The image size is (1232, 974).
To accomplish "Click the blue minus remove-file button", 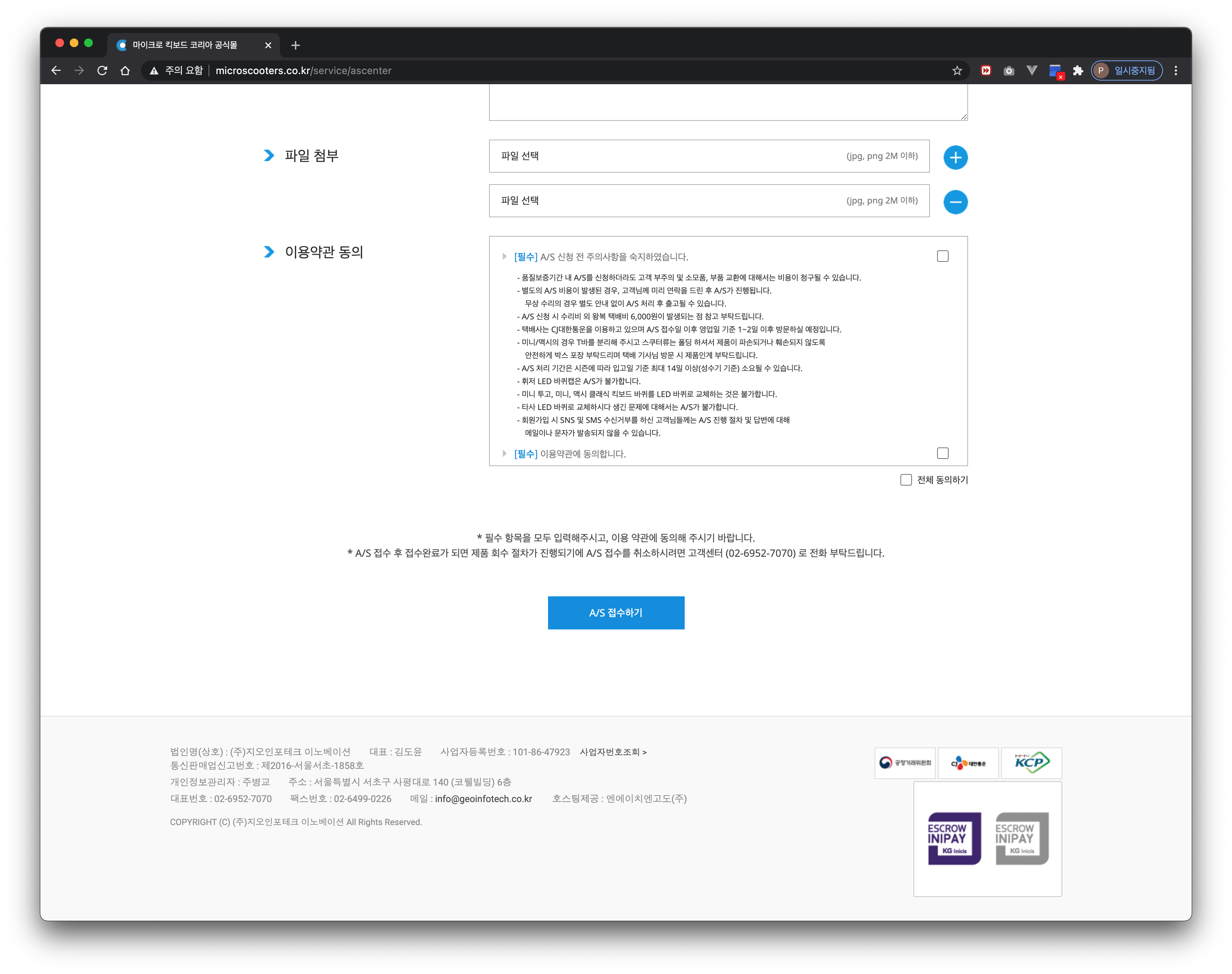I will [x=955, y=202].
